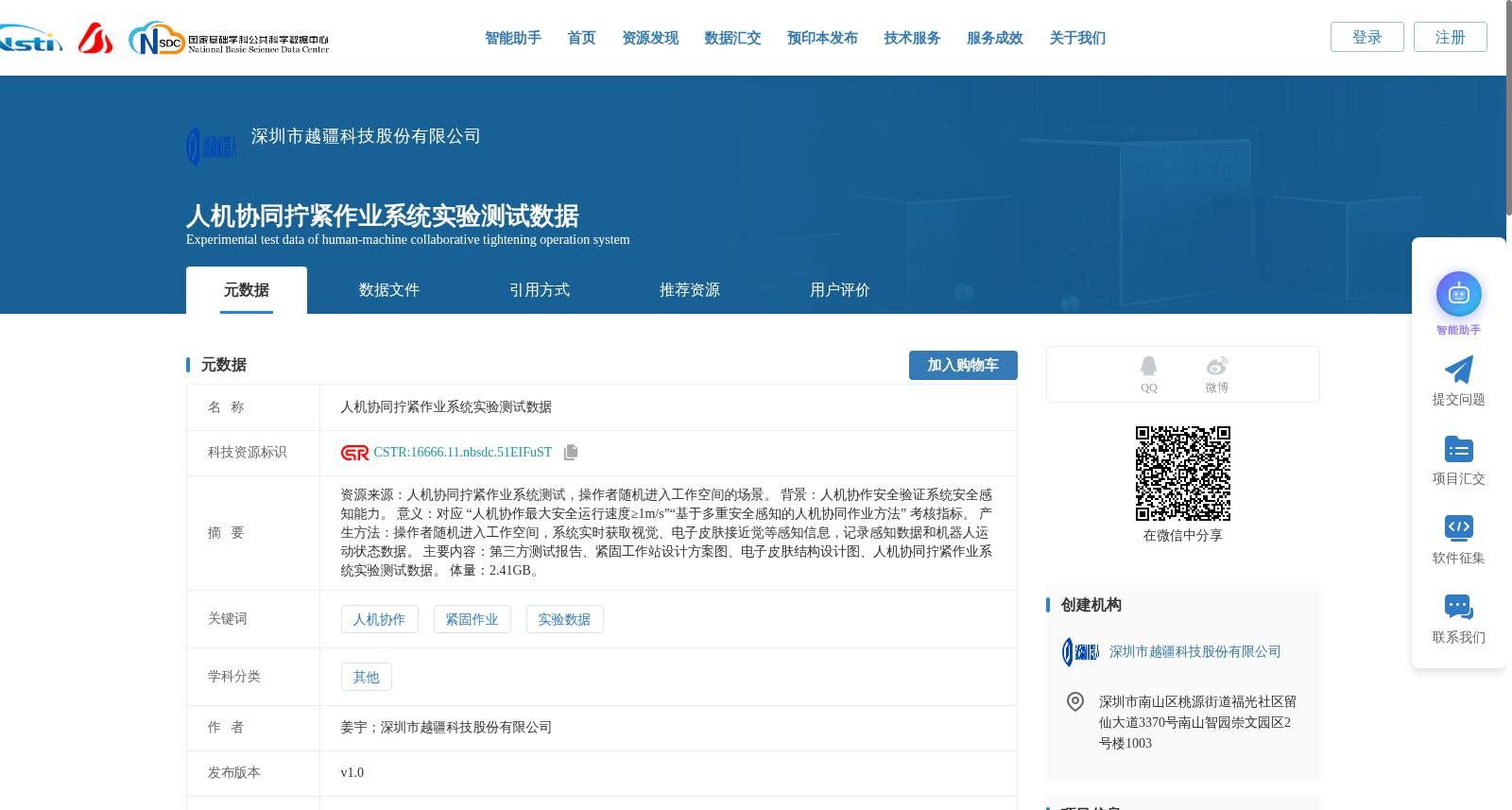Image resolution: width=1512 pixels, height=810 pixels.
Task: Click the company name in the blue banner
Action: click(x=366, y=136)
